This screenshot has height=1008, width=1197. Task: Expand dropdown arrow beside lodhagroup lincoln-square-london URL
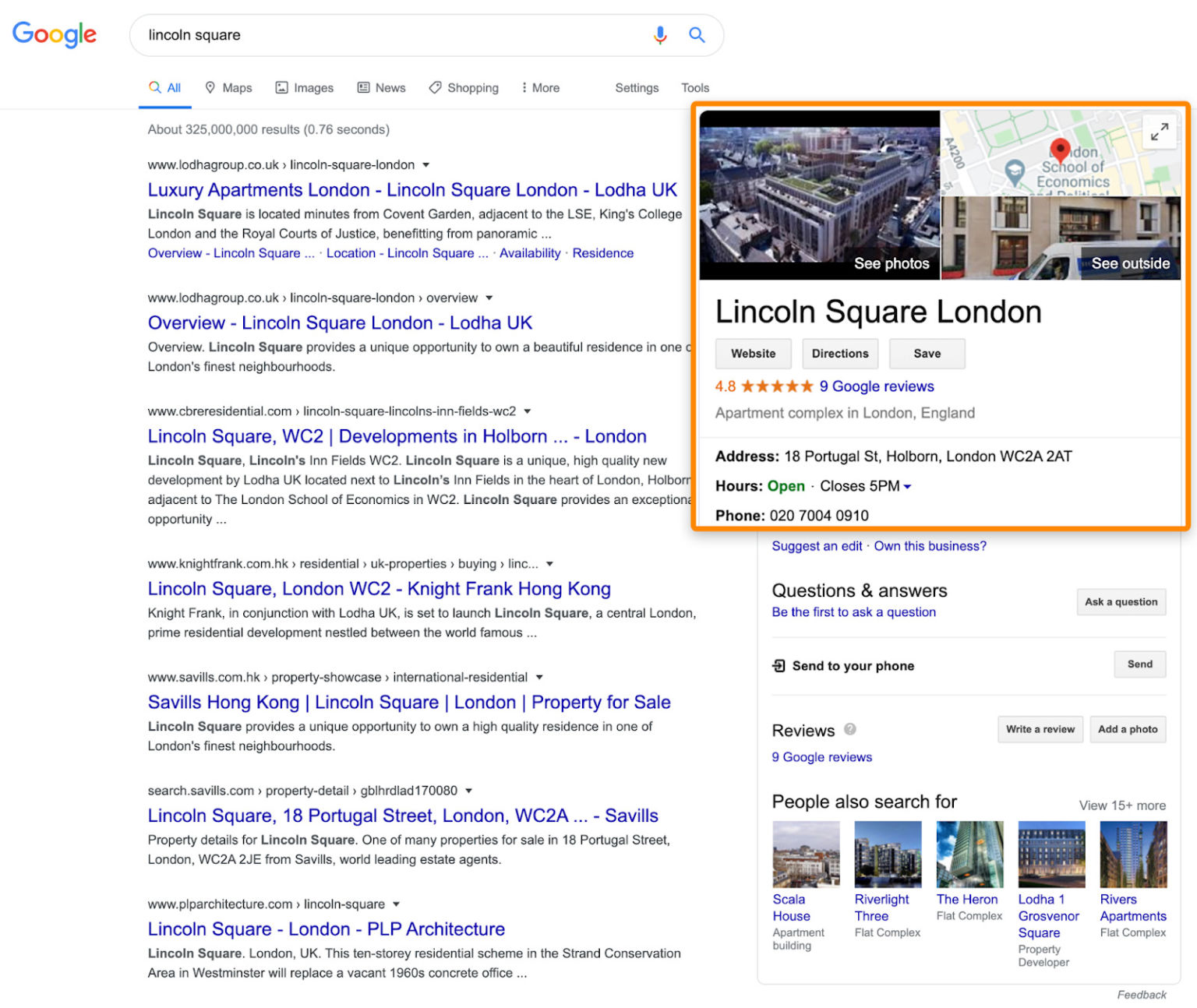[426, 165]
